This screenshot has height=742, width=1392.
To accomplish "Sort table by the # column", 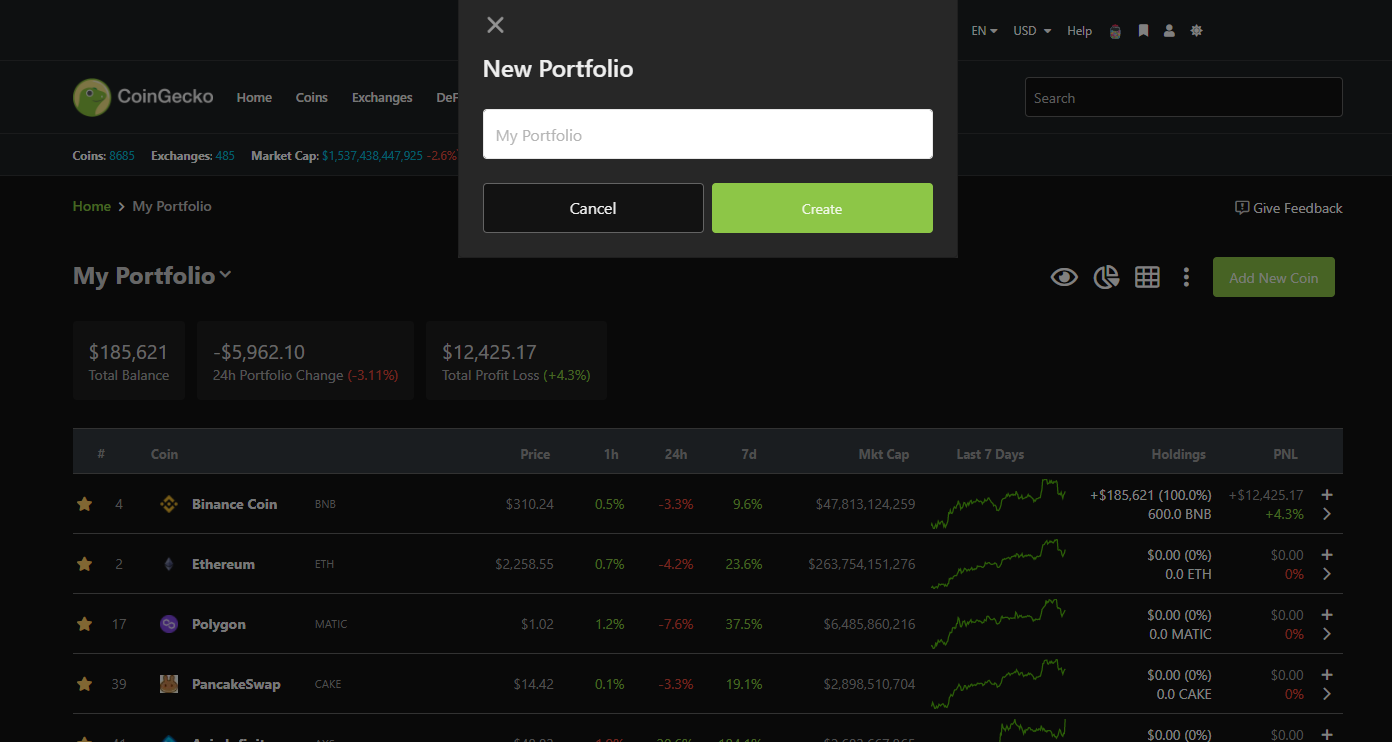I will click(101, 454).
